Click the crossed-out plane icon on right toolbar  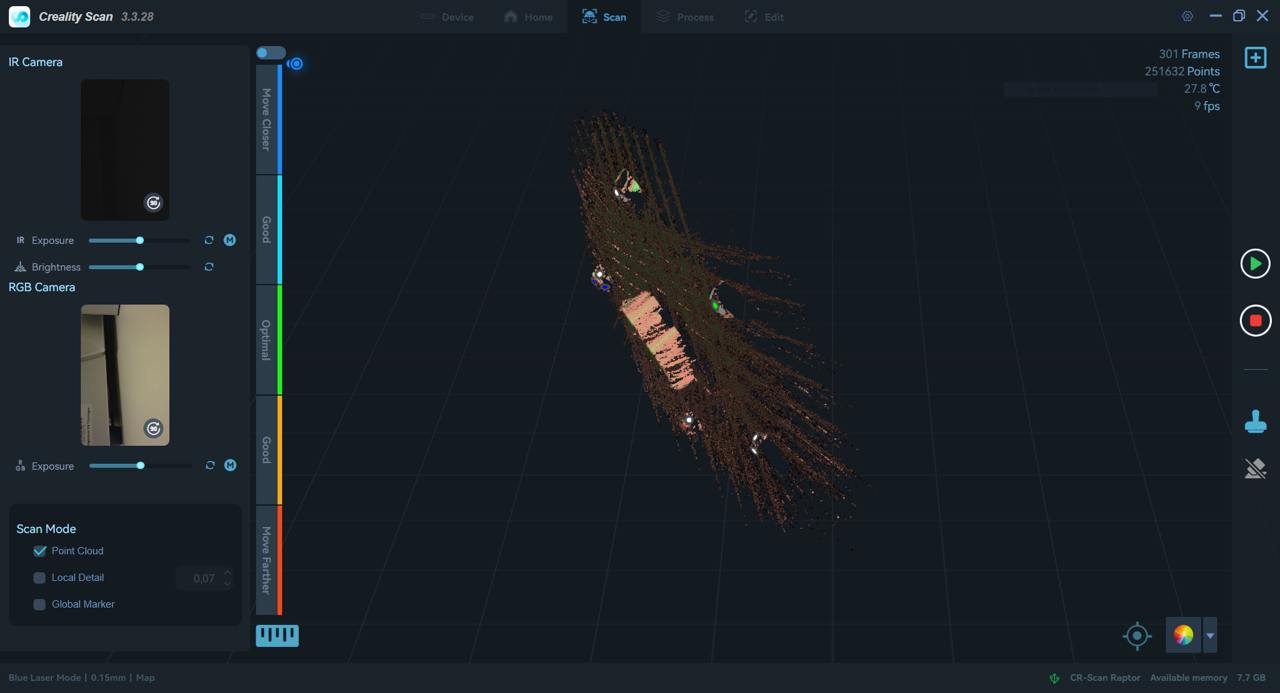coord(1255,468)
